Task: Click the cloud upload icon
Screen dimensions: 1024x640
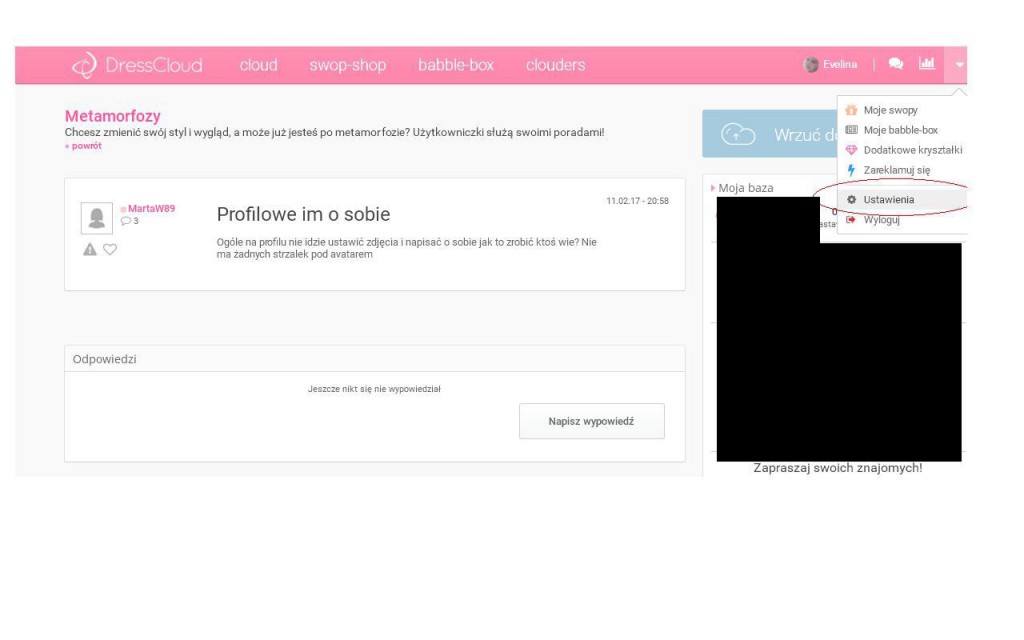Action: [738, 135]
